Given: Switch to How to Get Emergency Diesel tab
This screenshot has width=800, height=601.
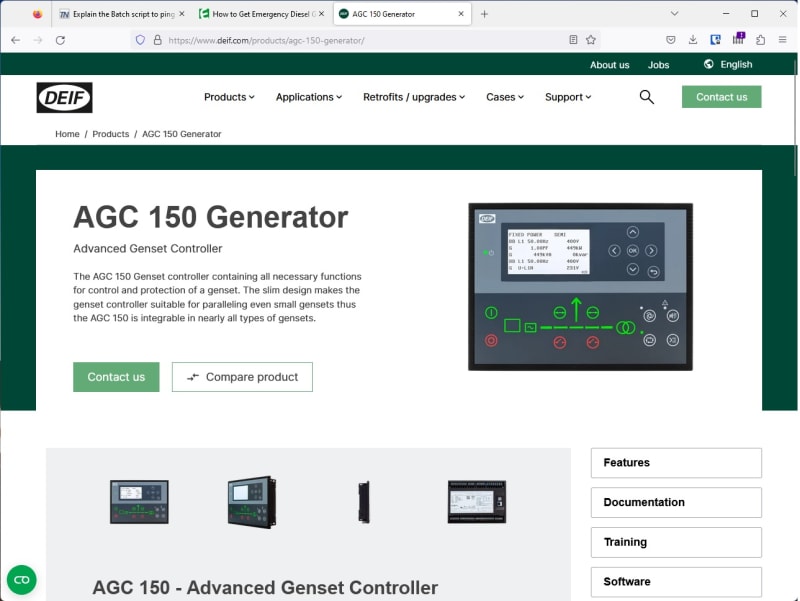Looking at the screenshot, I should point(261,14).
